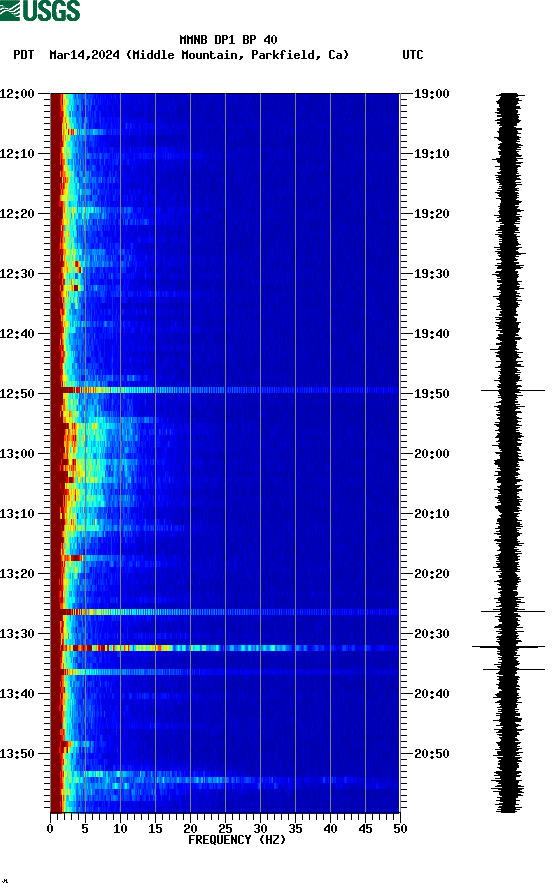Screen dimensions: 552x892
Task: Click the USGS logo
Action: [40, 10]
